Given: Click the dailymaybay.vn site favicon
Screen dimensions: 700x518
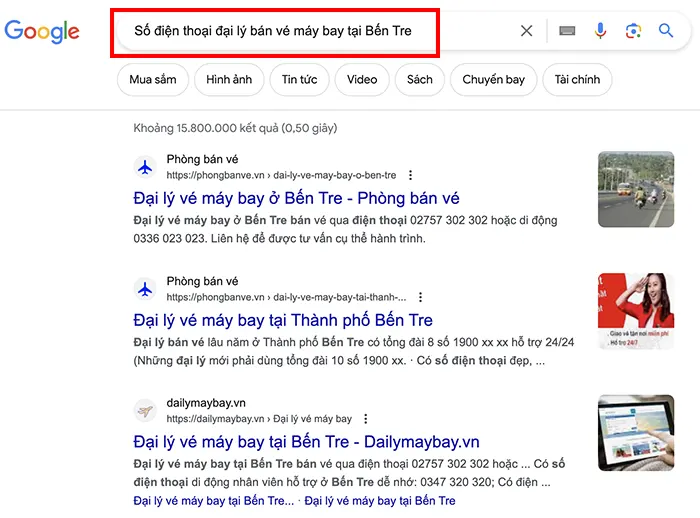Looking at the screenshot, I should coord(145,411).
